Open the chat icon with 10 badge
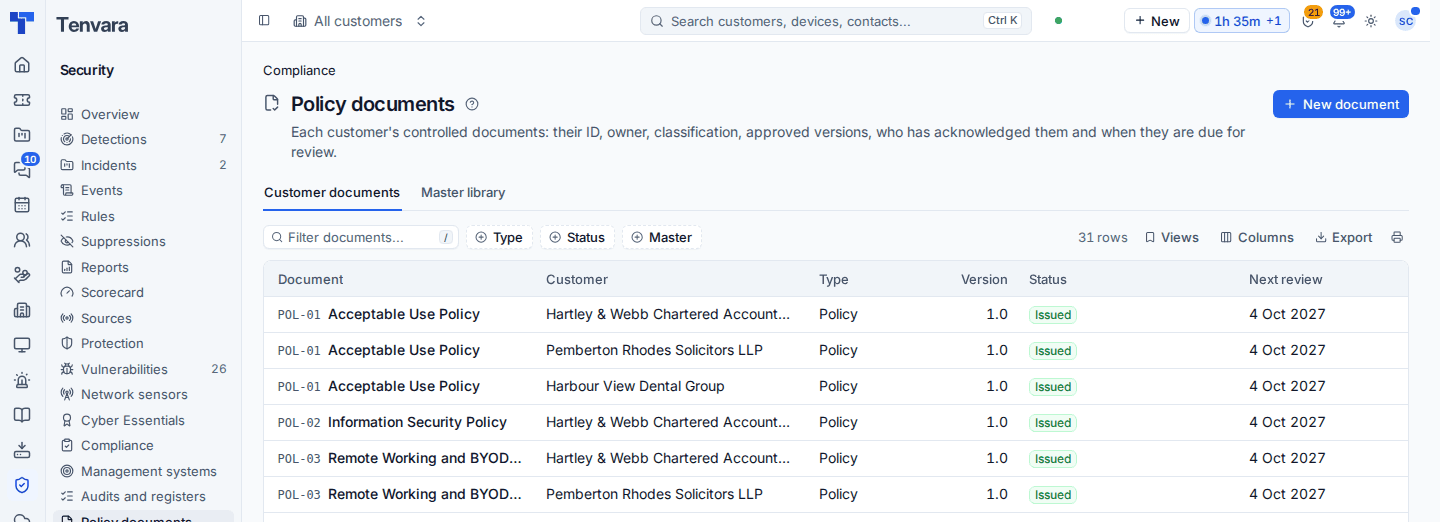The width and height of the screenshot is (1440, 522). pyautogui.click(x=22, y=169)
